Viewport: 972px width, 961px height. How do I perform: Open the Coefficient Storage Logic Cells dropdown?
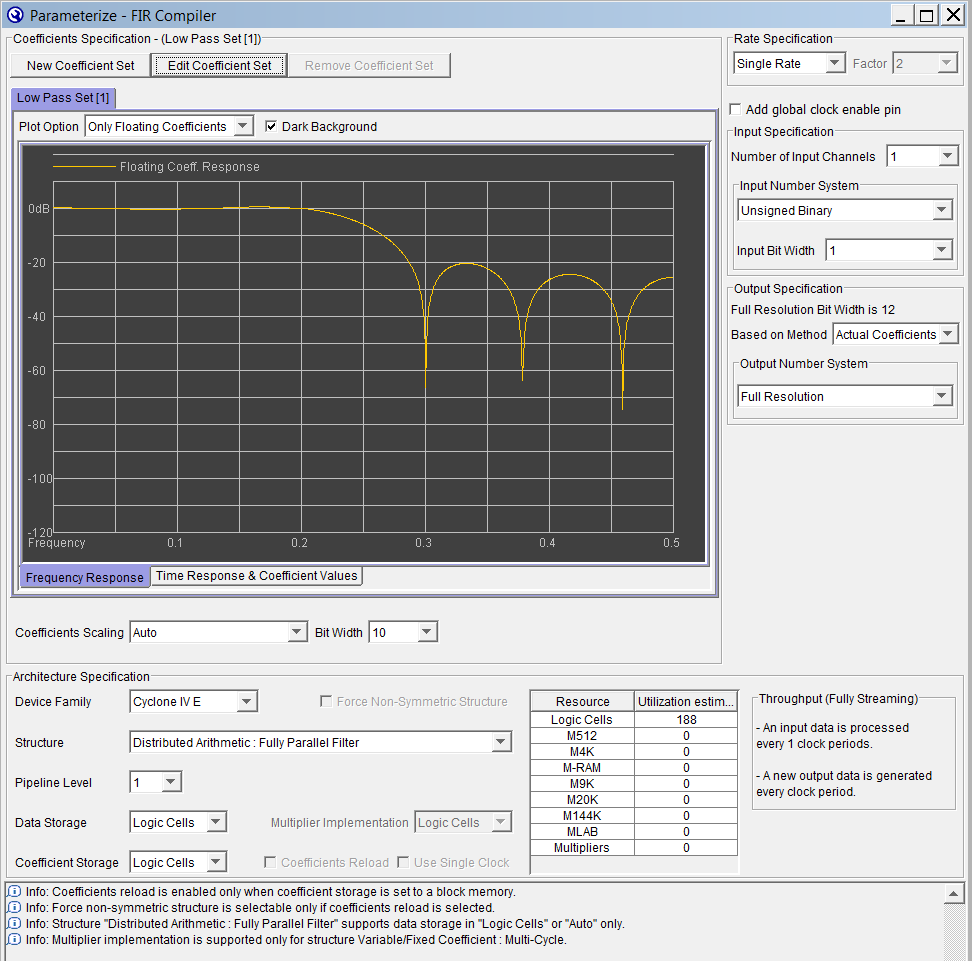click(215, 862)
